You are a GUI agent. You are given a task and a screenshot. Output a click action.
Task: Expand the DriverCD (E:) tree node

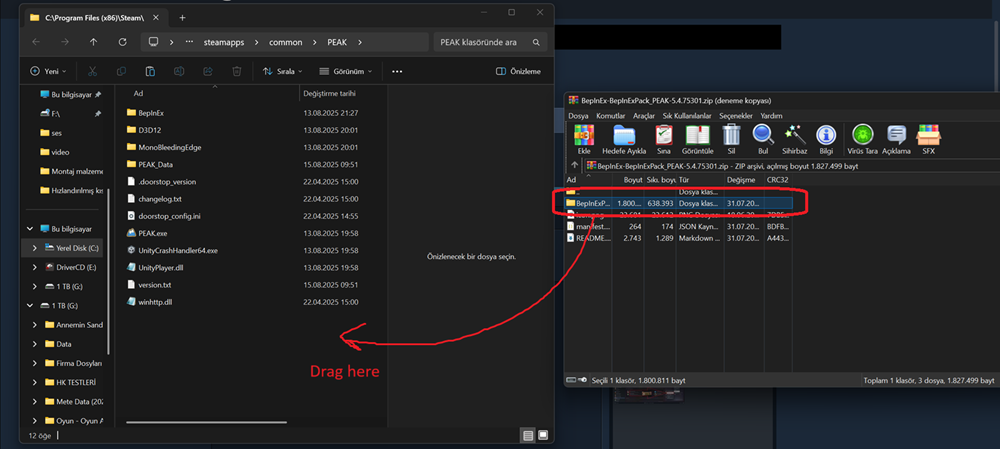pyautogui.click(x=34, y=267)
